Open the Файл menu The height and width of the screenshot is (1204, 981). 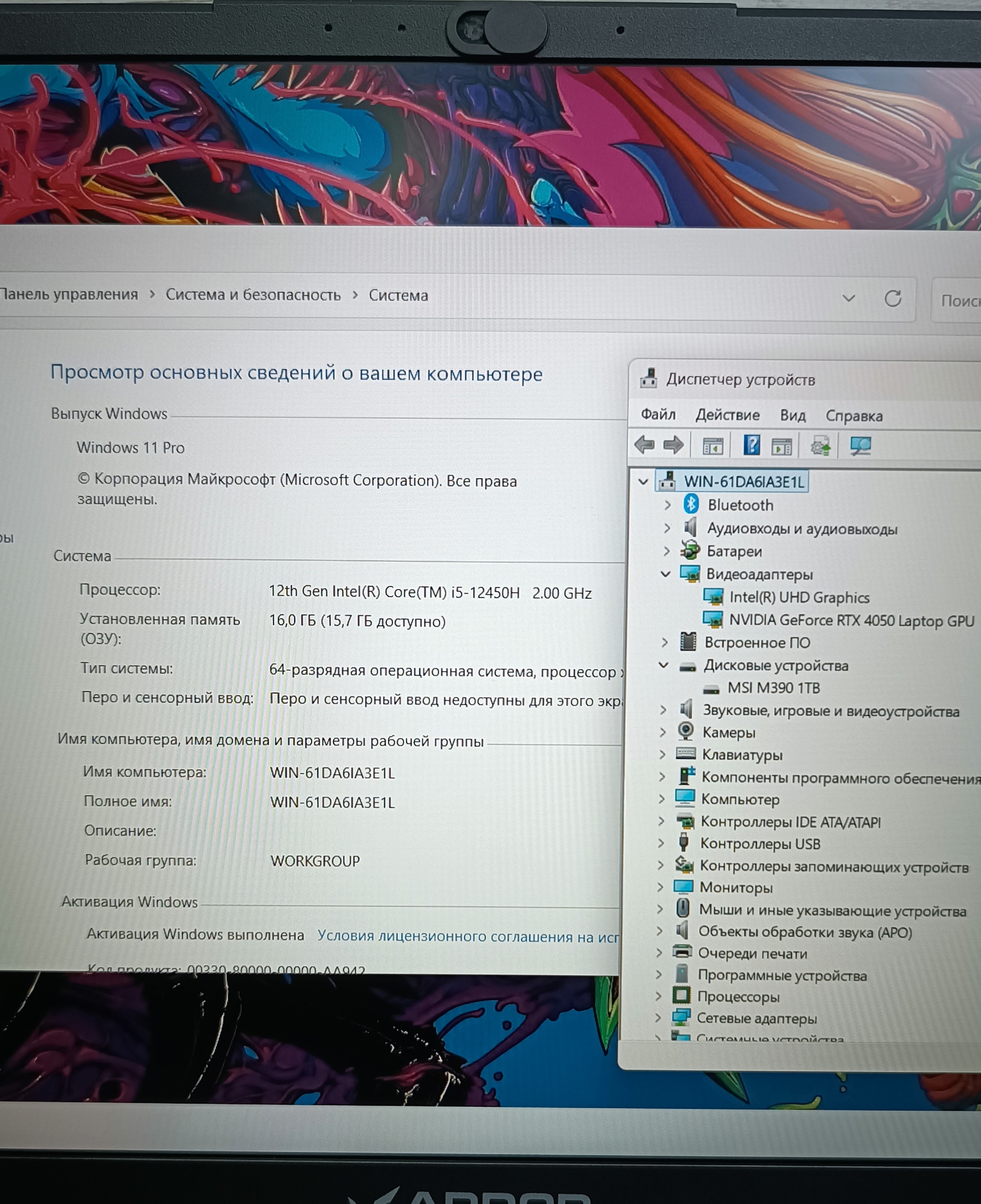pyautogui.click(x=658, y=415)
